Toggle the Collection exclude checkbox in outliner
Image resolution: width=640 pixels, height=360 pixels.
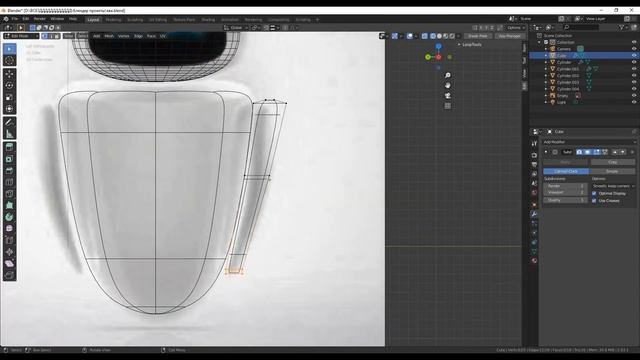pos(546,42)
